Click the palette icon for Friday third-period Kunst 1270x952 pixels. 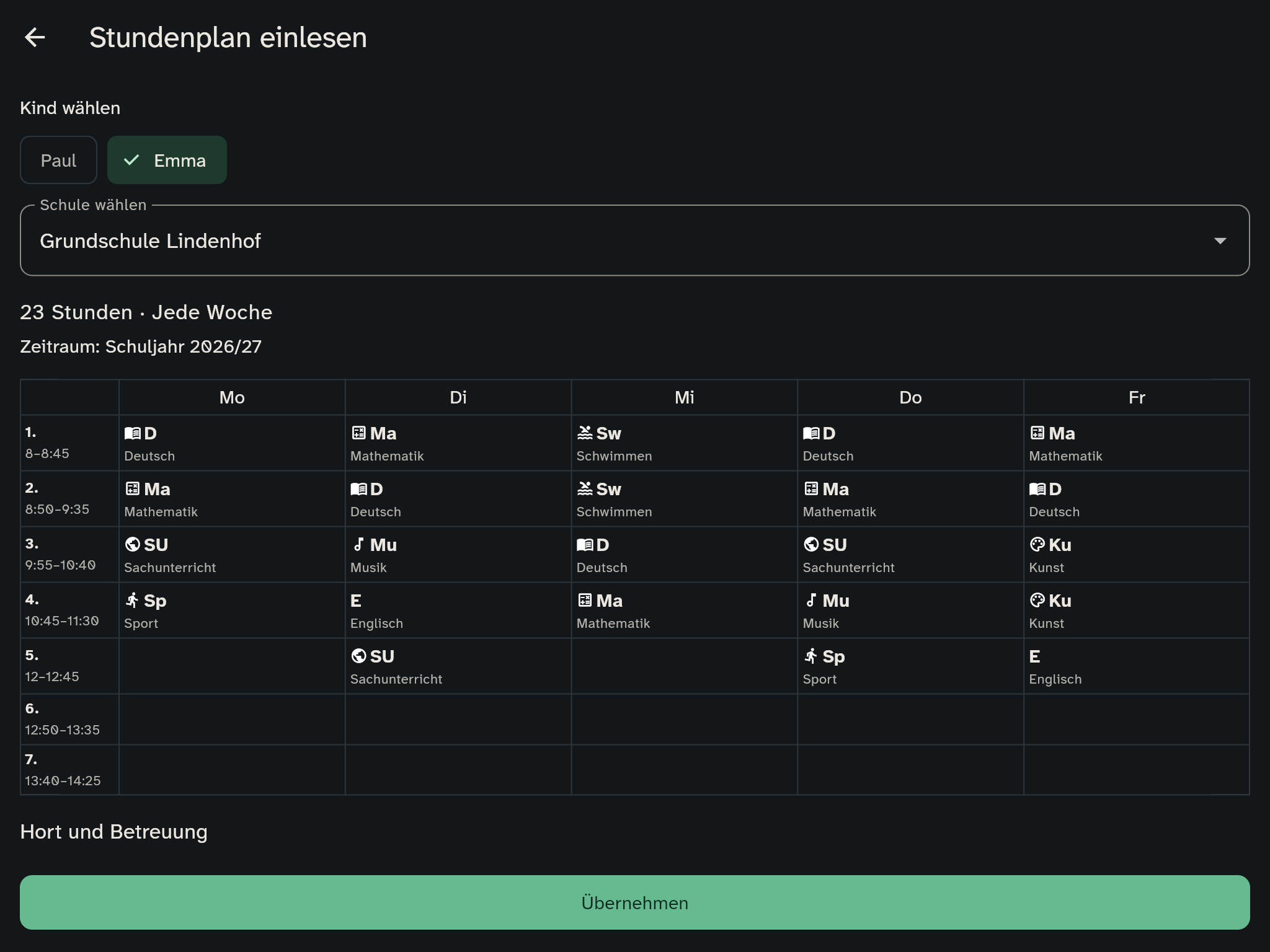[1037, 544]
